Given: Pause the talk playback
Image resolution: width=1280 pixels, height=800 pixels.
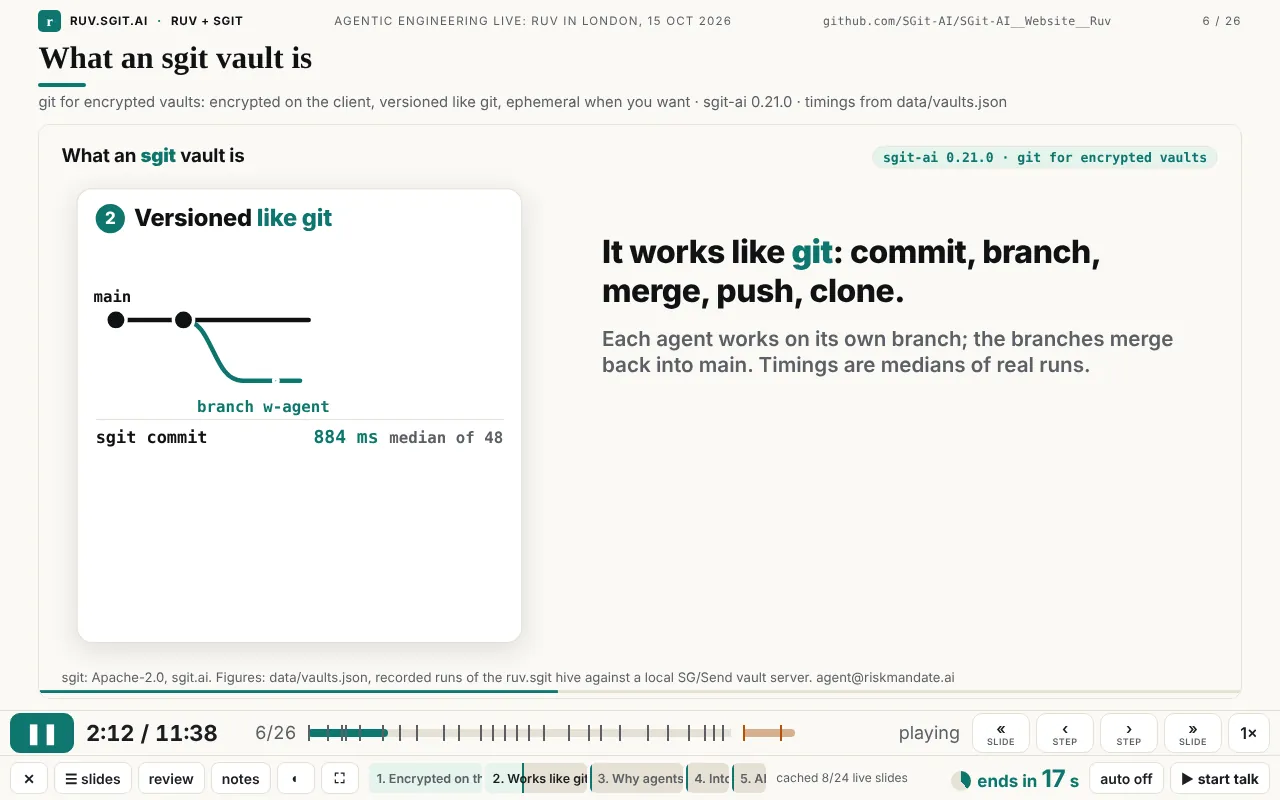Looking at the screenshot, I should coord(42,733).
